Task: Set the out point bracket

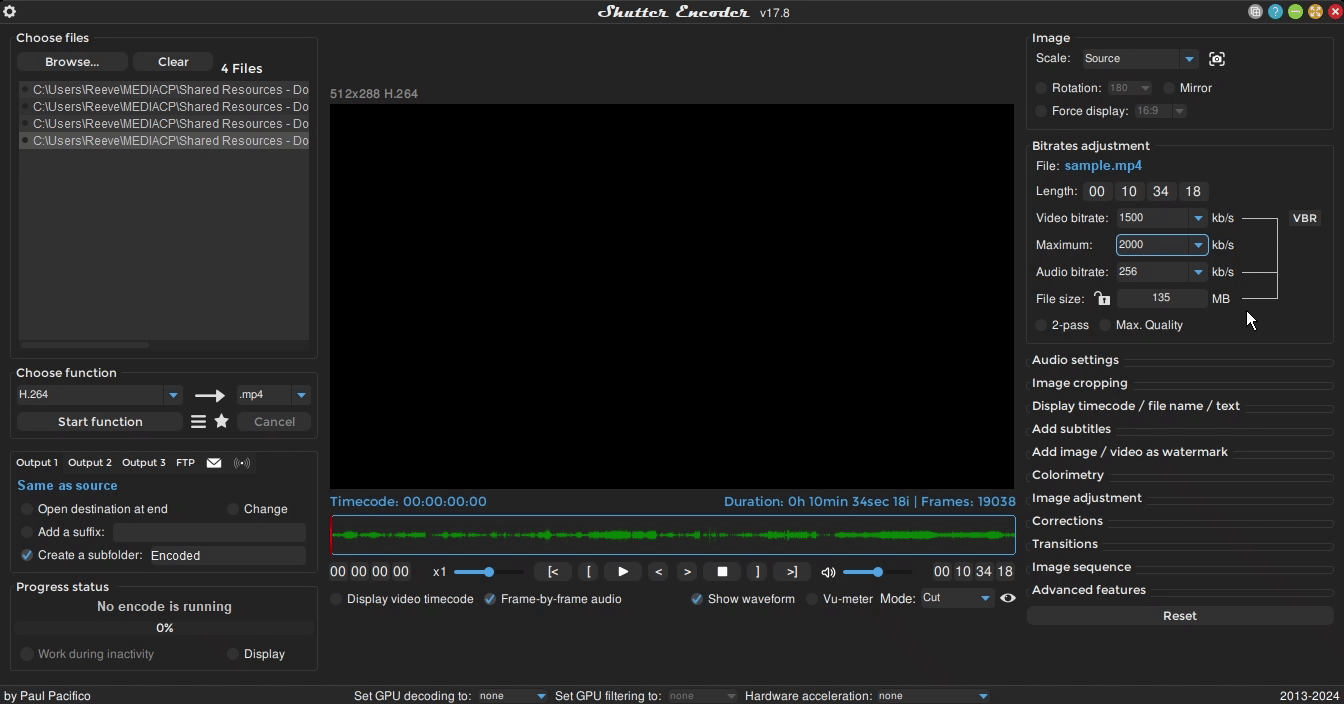Action: pyautogui.click(x=757, y=572)
